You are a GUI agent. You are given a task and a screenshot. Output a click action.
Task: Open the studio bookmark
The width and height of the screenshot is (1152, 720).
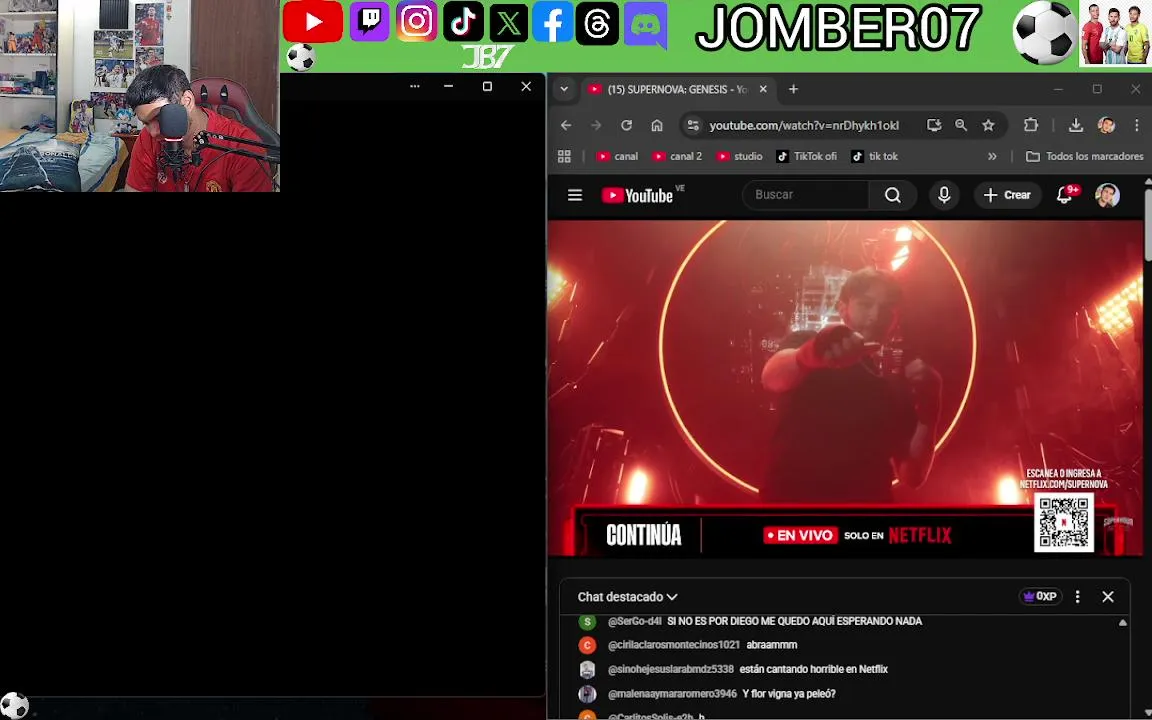[x=740, y=156]
